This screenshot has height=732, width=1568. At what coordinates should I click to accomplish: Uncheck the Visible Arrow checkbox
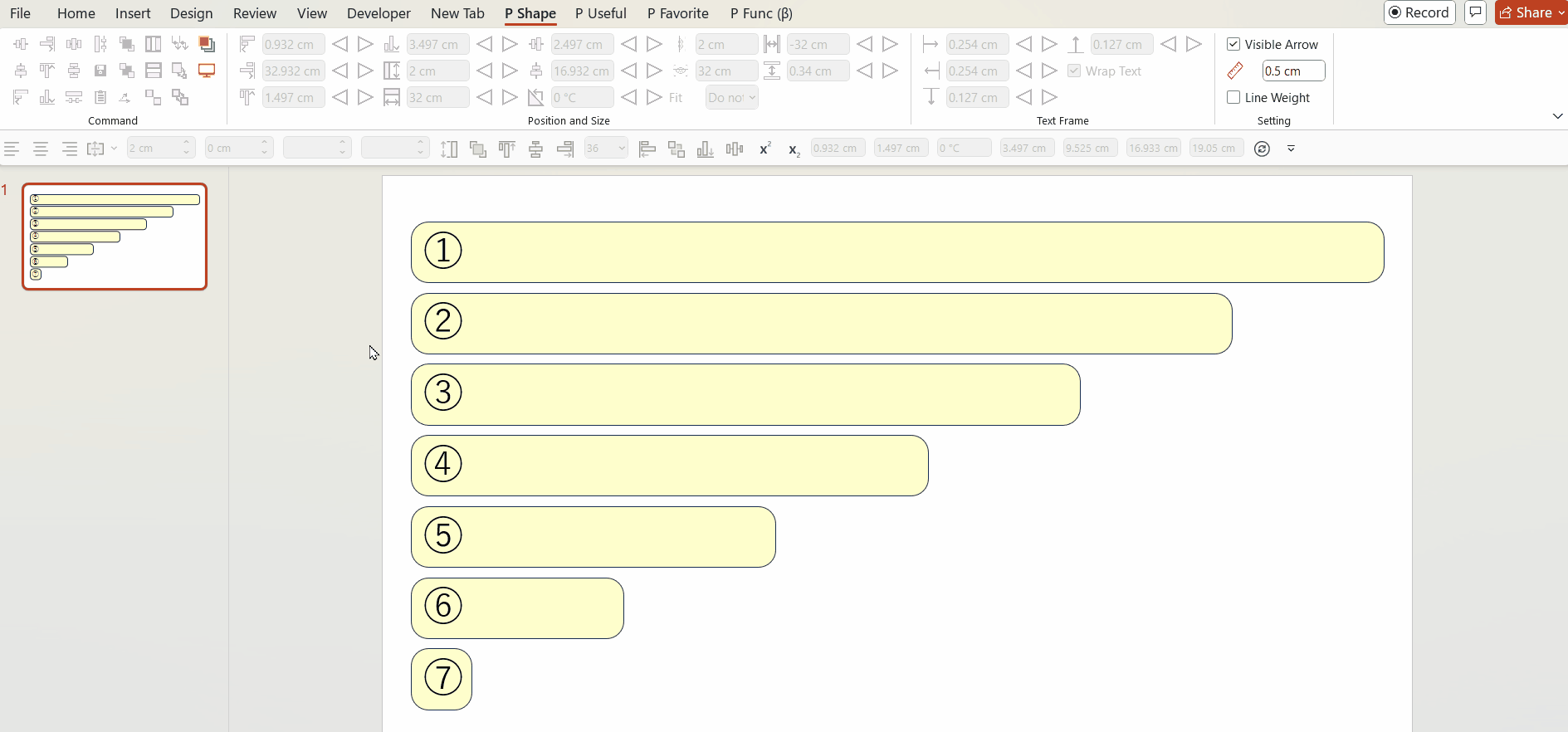pyautogui.click(x=1233, y=44)
